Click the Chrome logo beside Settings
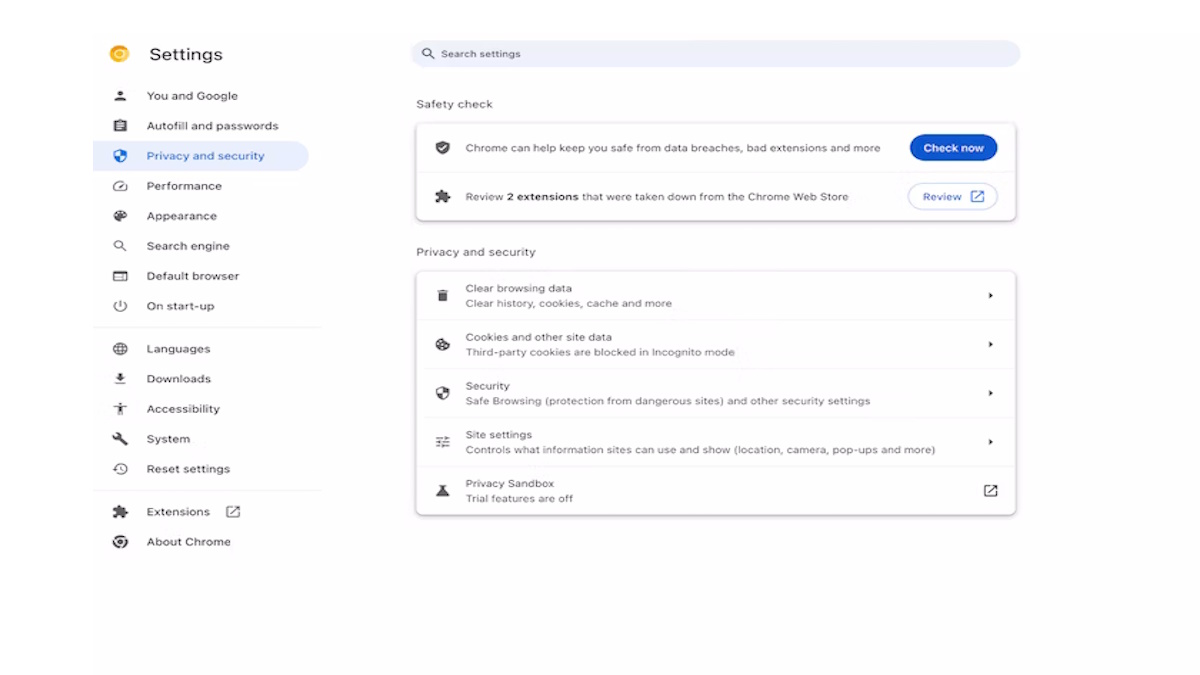Viewport: 1200px width, 675px height. [x=119, y=54]
